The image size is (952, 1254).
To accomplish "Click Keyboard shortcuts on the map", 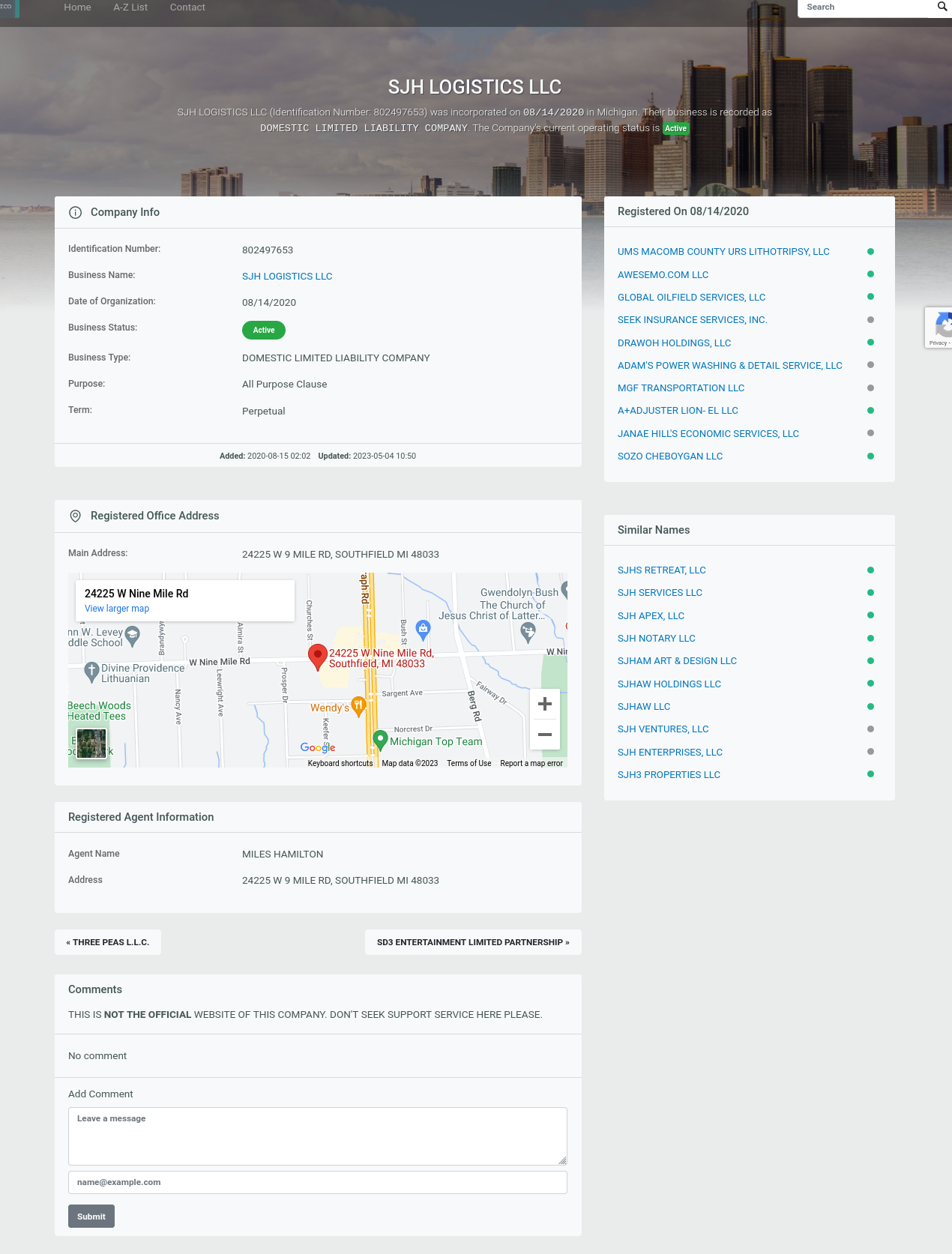I will [340, 763].
